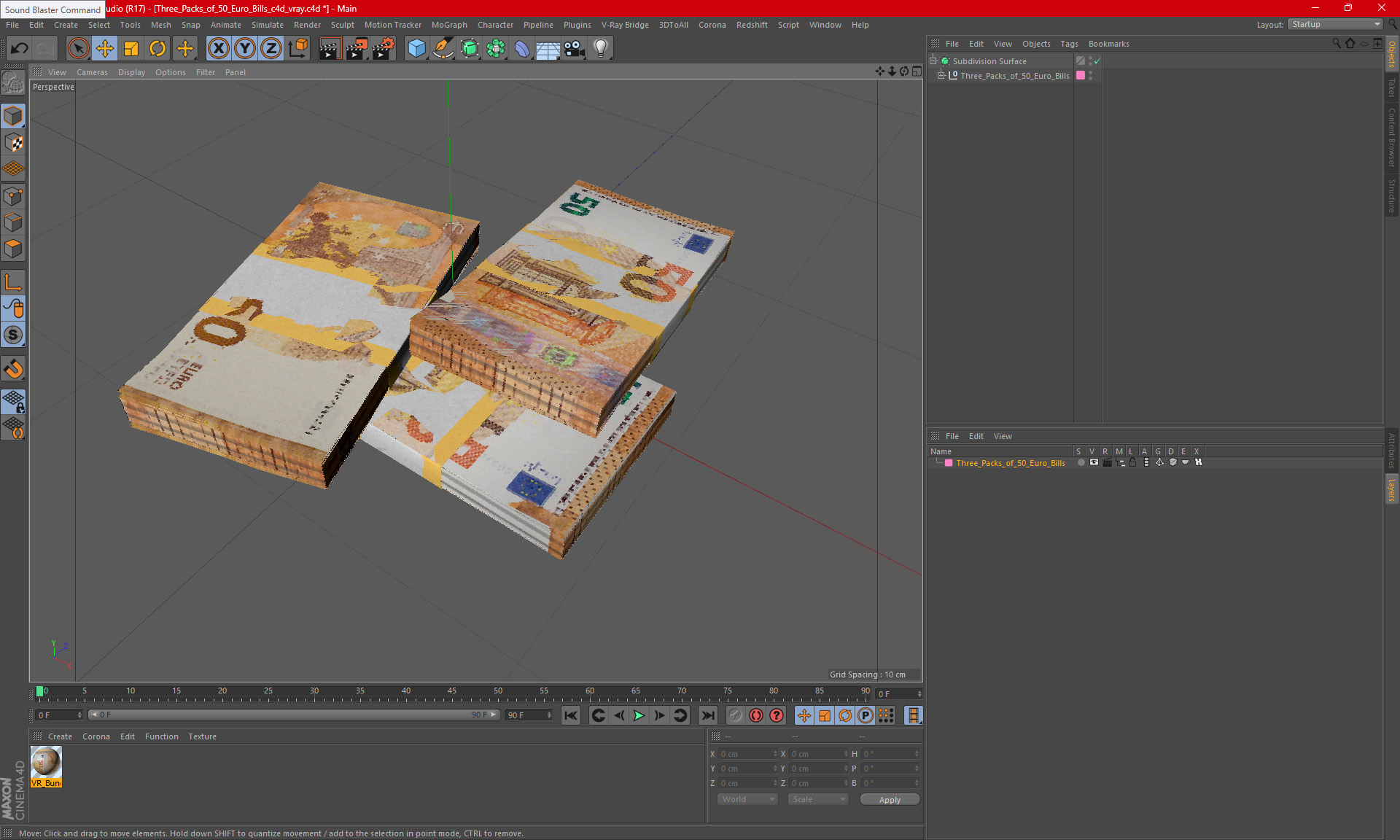The width and height of the screenshot is (1400, 840).
Task: Open the V-Ray Bridge menu
Action: [x=625, y=25]
